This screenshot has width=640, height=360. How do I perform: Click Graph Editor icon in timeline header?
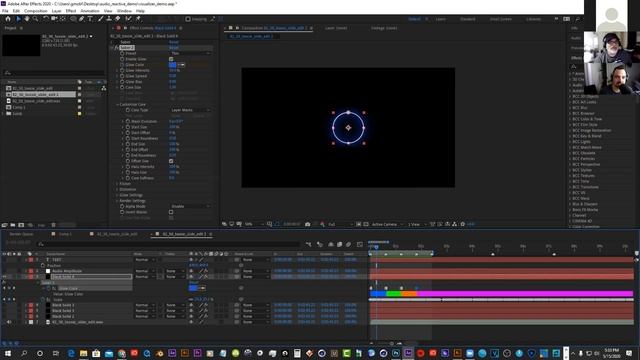coord(360,244)
